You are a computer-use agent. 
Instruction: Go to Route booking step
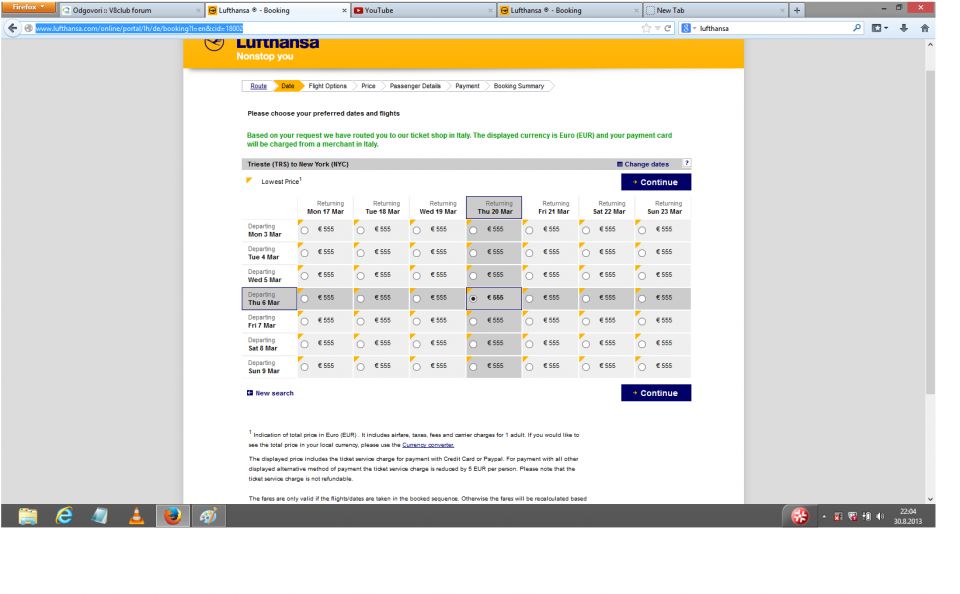coord(258,86)
